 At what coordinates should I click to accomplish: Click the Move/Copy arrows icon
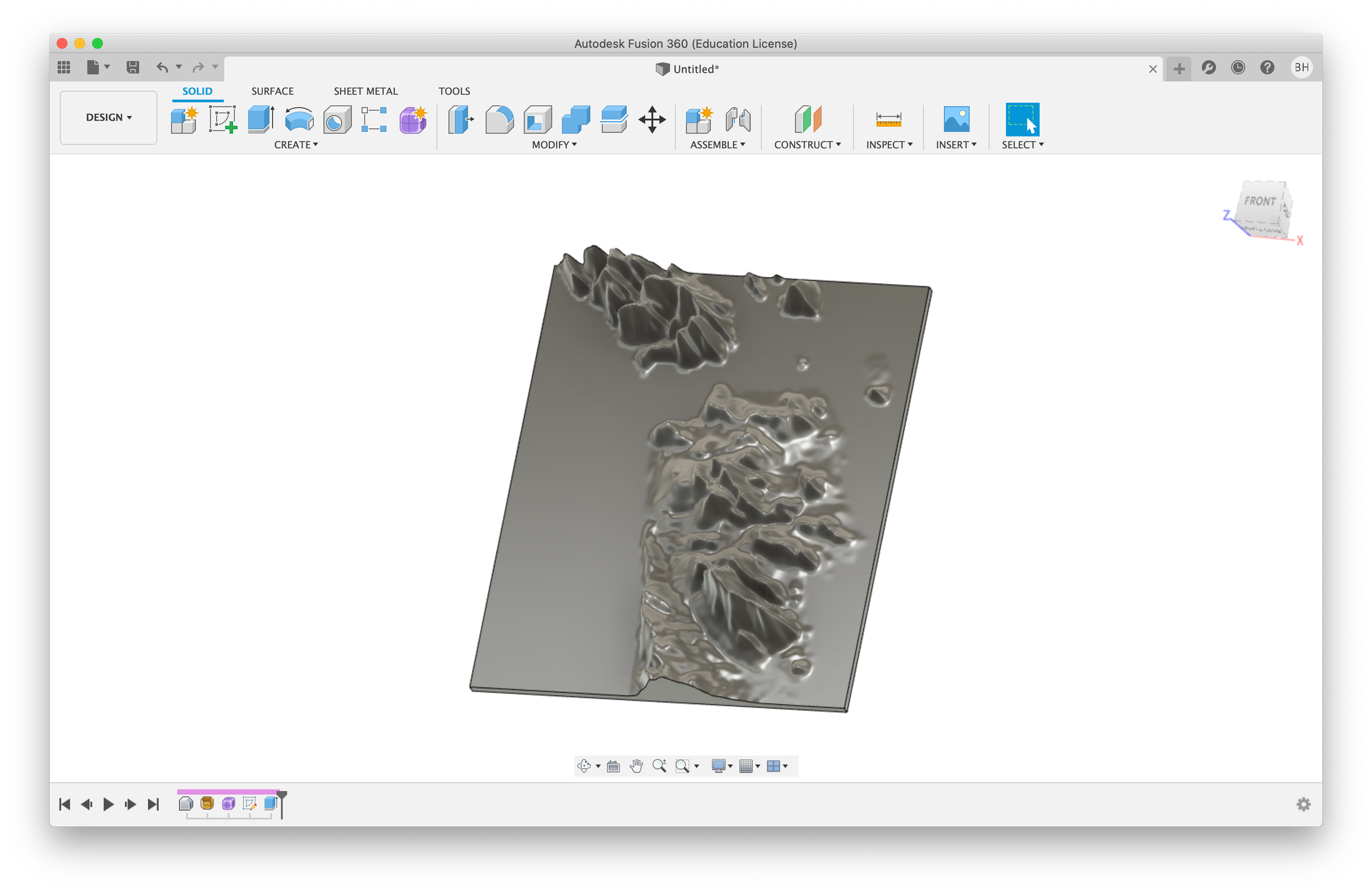(652, 120)
